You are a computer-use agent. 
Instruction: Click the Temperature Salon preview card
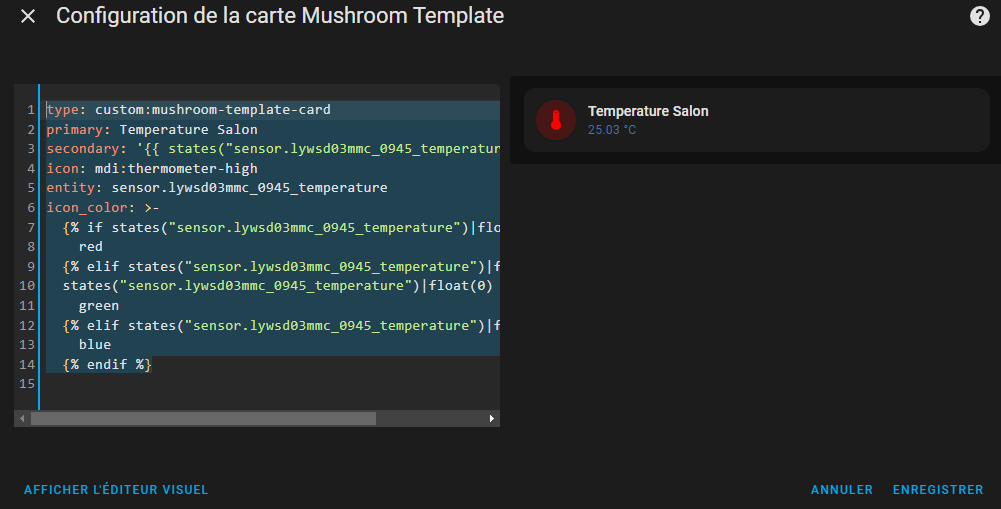coord(756,120)
